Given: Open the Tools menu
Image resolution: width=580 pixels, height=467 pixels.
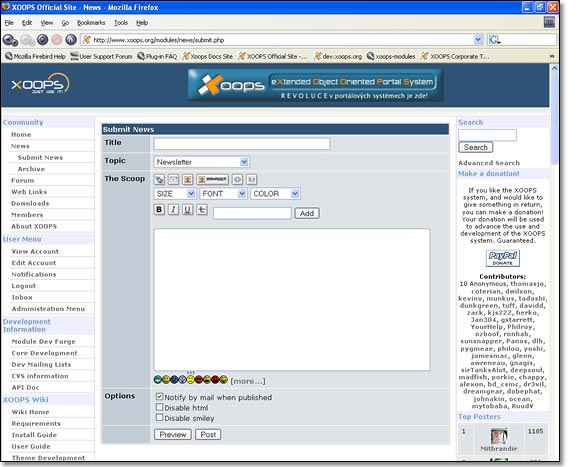Looking at the screenshot, I should point(121,23).
